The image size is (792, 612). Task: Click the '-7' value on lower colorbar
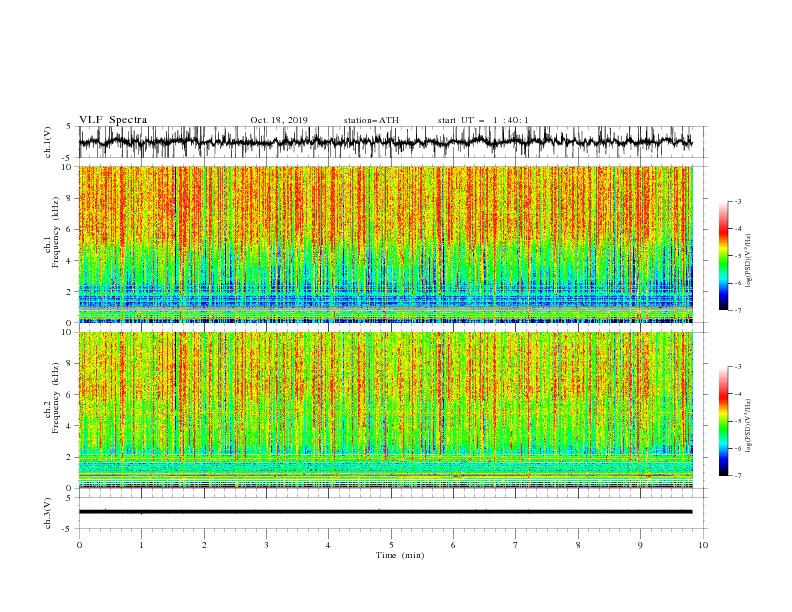click(737, 475)
